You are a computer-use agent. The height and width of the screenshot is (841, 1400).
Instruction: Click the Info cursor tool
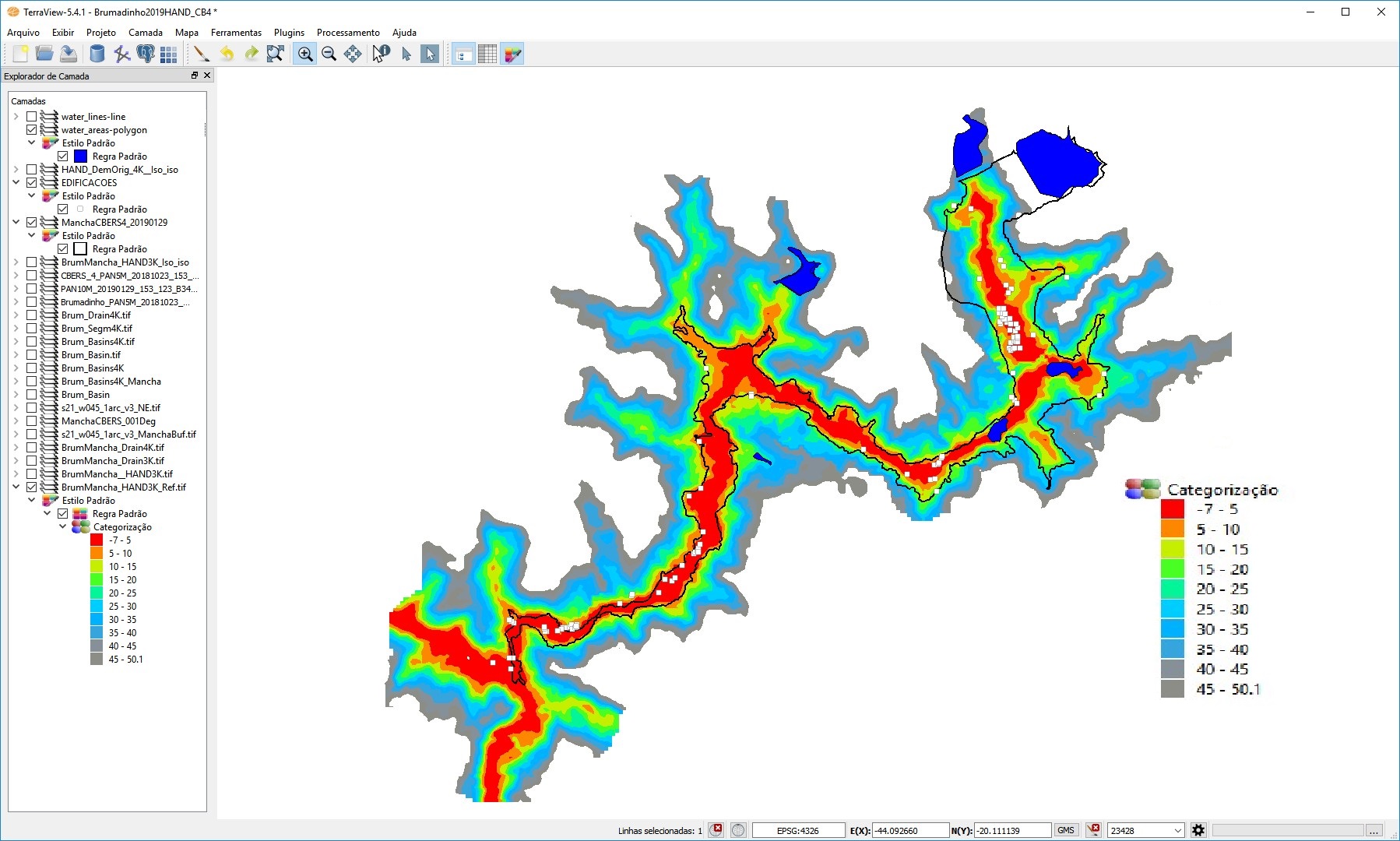click(x=381, y=54)
